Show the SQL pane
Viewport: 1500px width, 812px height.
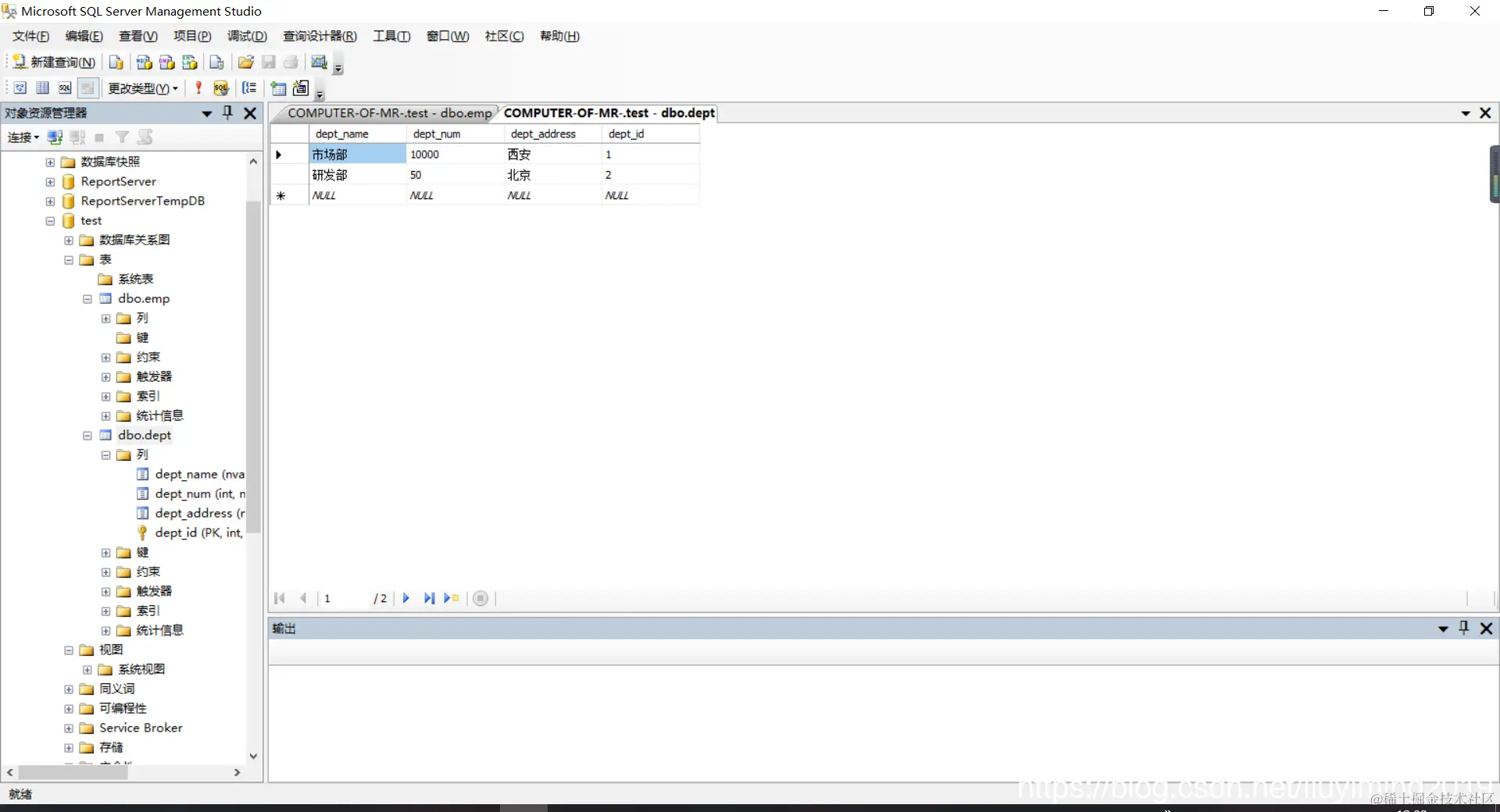tap(65, 88)
